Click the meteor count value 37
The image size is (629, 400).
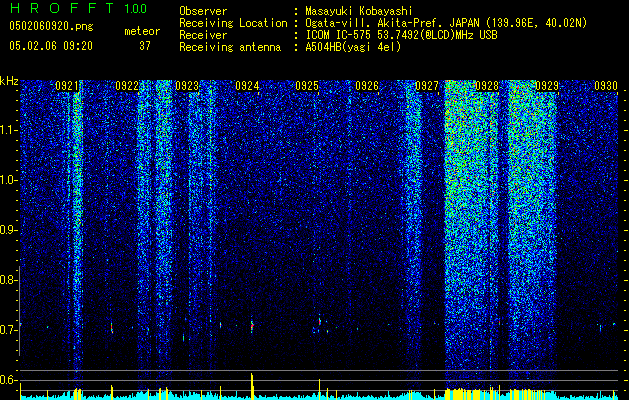point(145,46)
